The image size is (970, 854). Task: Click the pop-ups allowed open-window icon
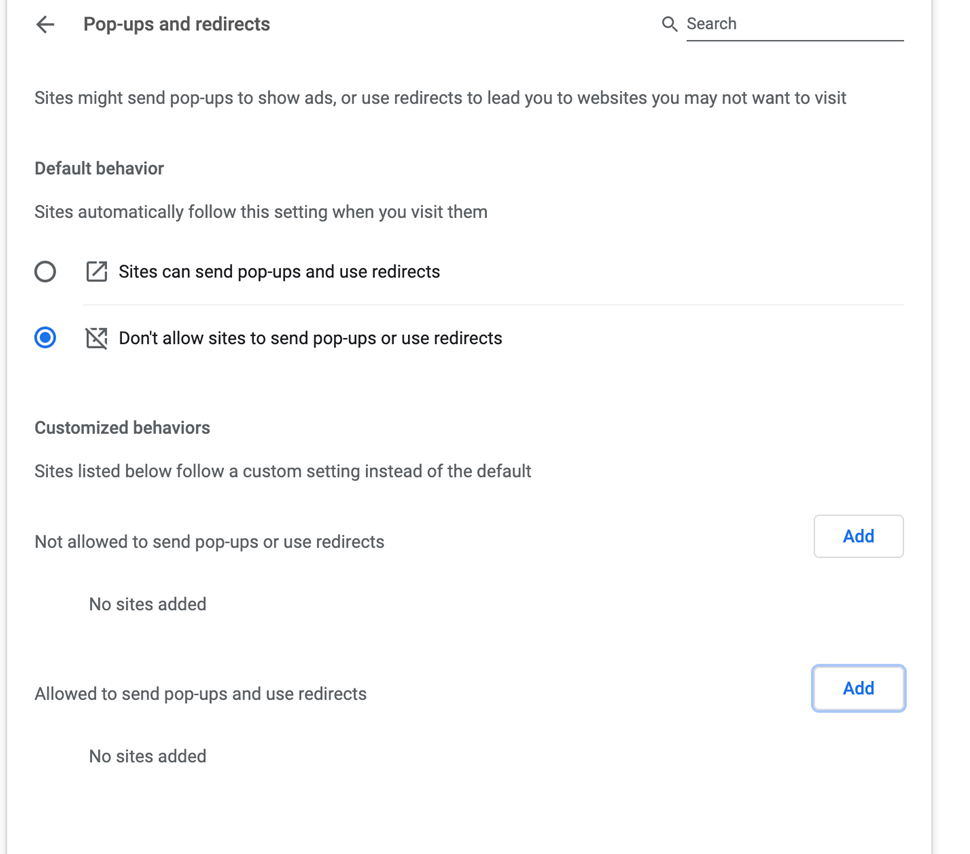pos(96,272)
